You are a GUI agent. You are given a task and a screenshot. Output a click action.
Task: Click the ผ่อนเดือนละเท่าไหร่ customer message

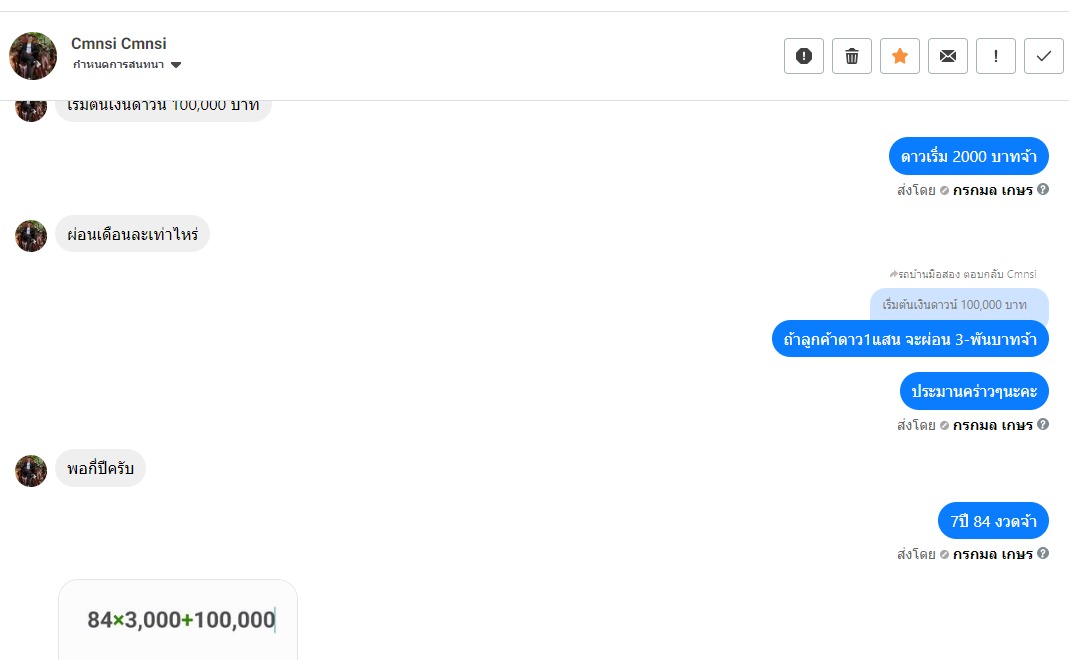tap(132, 234)
